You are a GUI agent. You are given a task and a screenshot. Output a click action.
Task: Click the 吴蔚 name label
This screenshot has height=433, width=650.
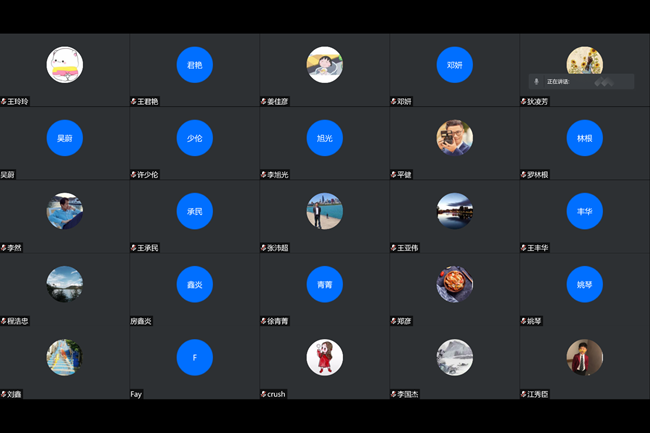tap(8, 174)
